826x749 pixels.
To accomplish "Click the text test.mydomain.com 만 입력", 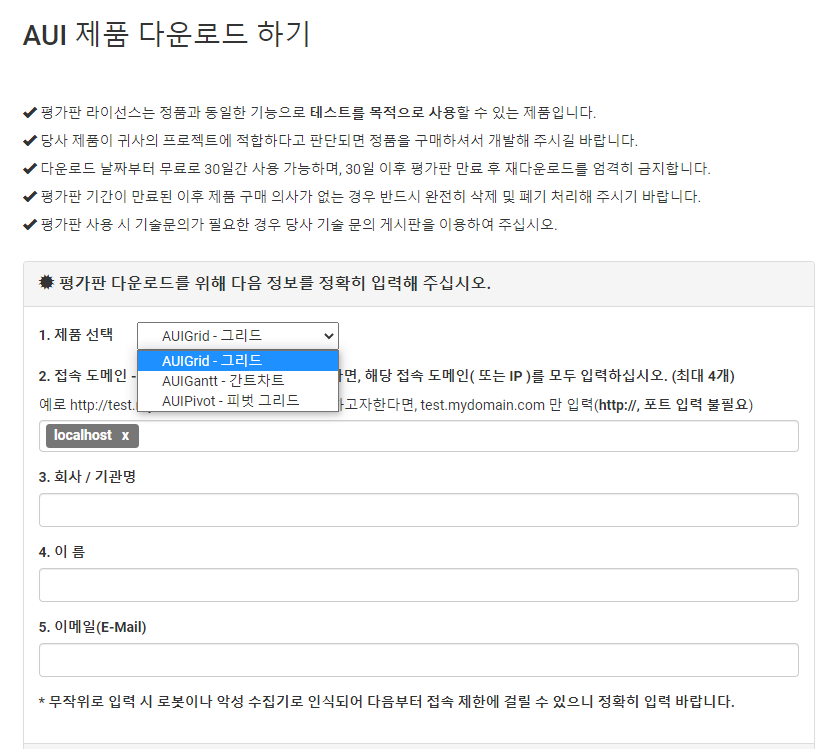I will [x=507, y=405].
